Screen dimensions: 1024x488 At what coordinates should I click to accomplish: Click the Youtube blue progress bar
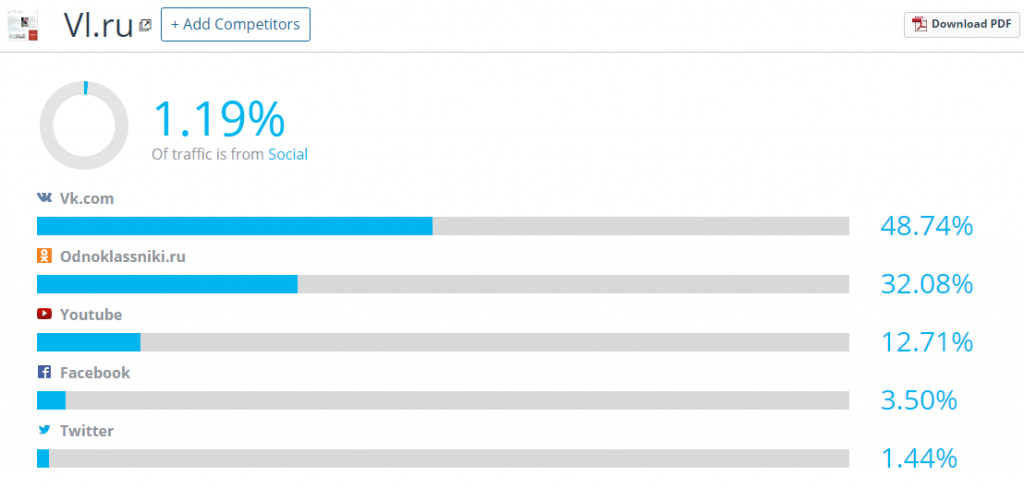pyautogui.click(x=89, y=342)
